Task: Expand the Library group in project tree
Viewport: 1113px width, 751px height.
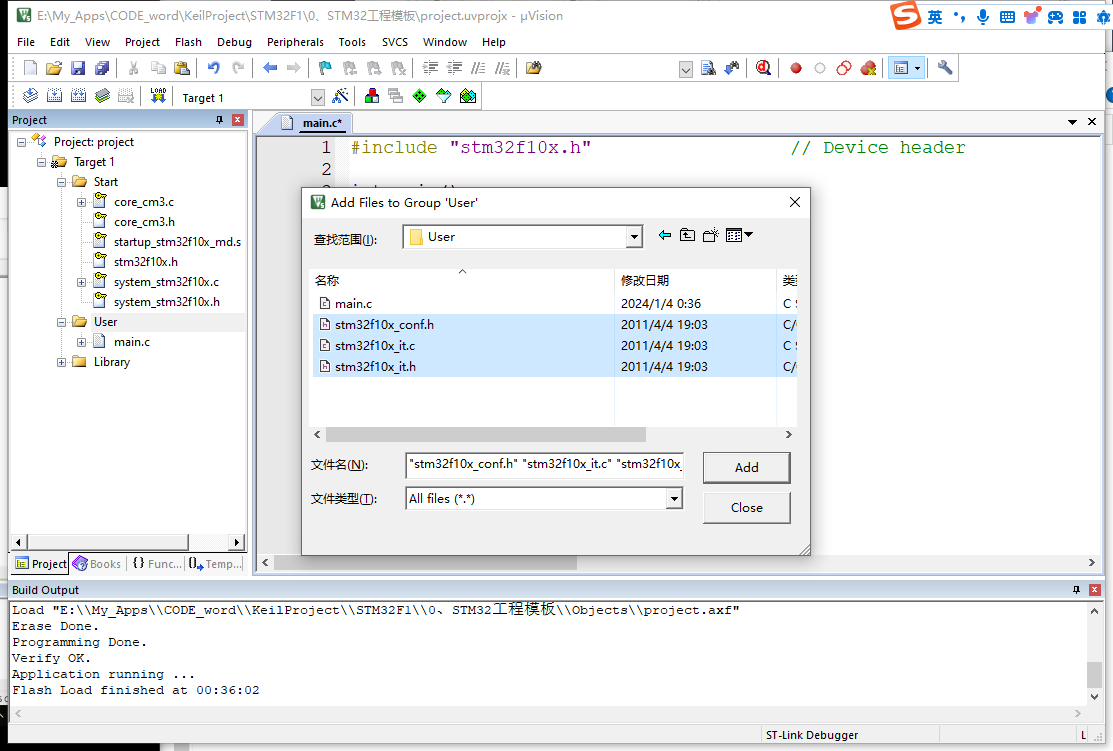Action: (62, 362)
